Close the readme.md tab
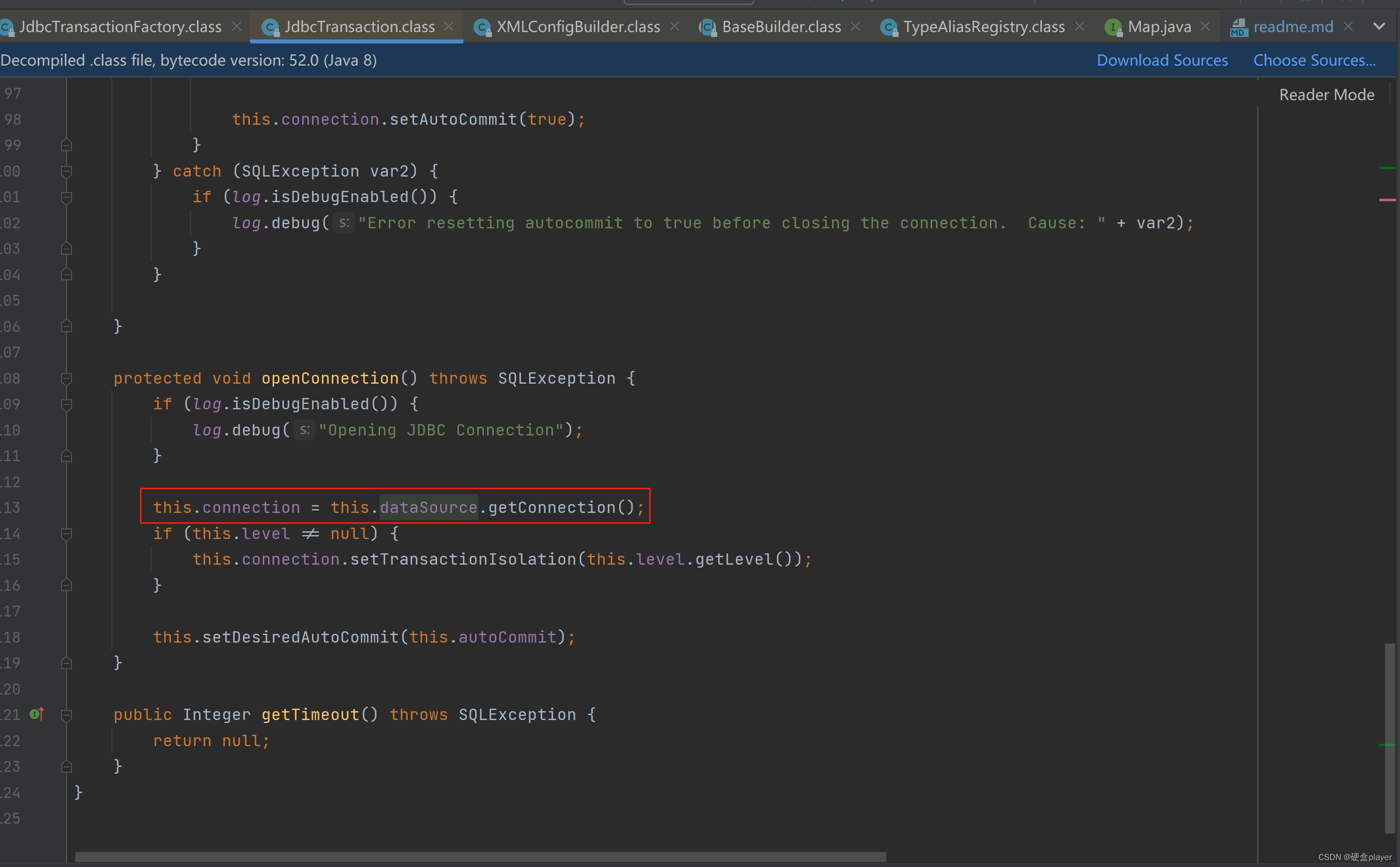Viewport: 1400px width, 867px height. [x=1348, y=26]
